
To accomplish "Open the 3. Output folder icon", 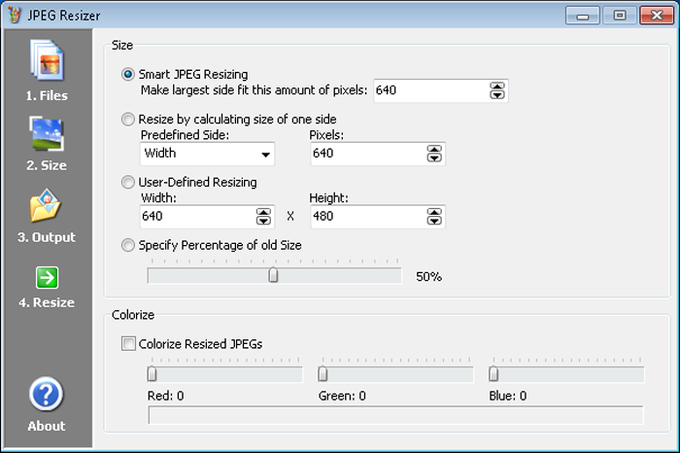I will tap(46, 205).
